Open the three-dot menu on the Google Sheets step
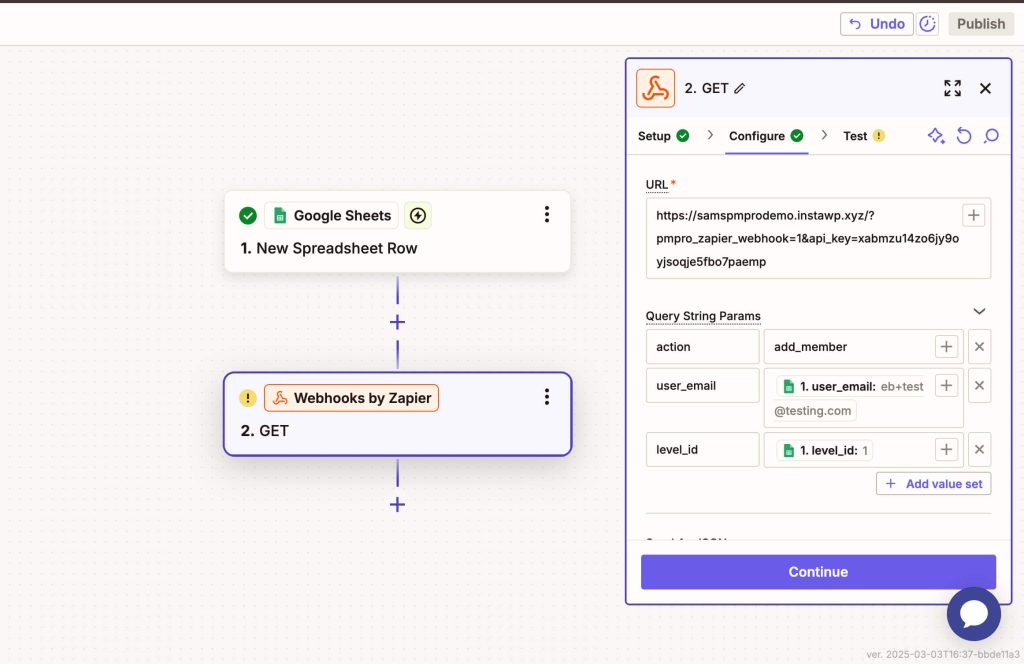The image size is (1024, 664). pos(547,215)
